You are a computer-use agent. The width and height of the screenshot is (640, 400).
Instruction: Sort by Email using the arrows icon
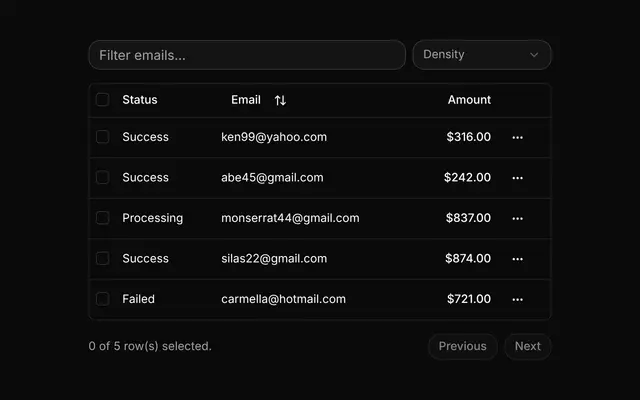280,100
